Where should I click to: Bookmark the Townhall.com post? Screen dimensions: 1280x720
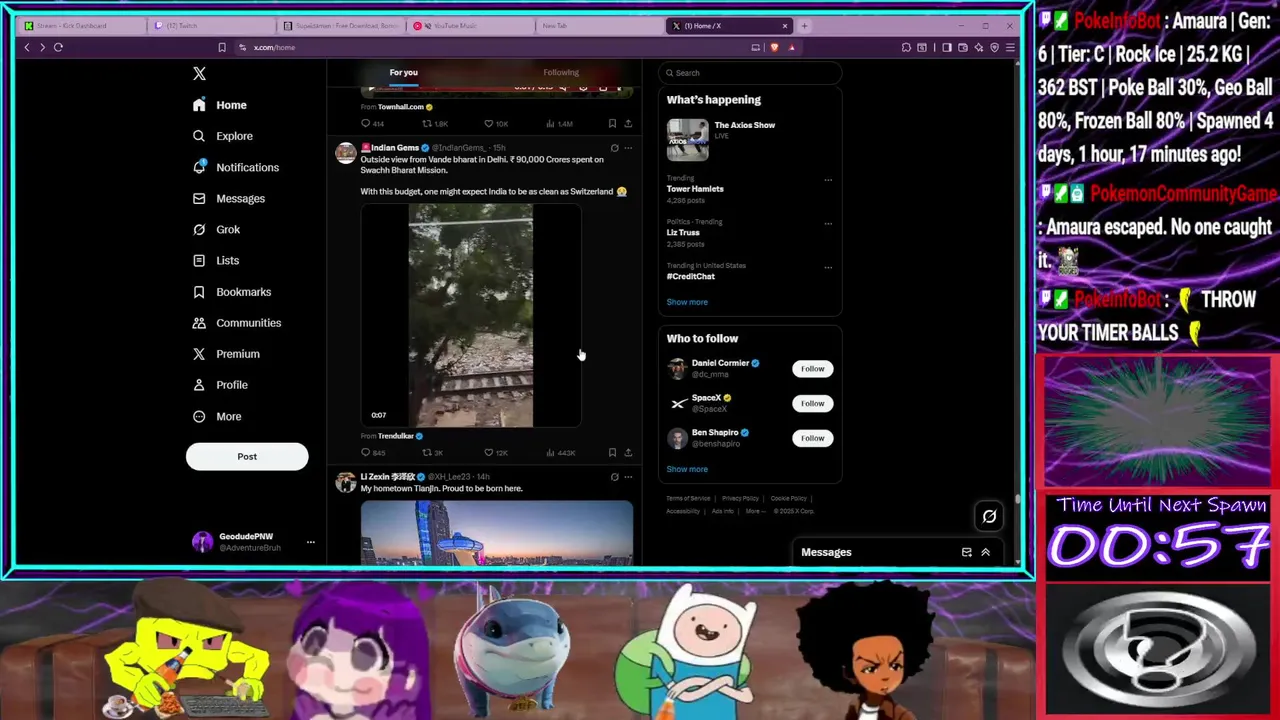click(x=612, y=123)
